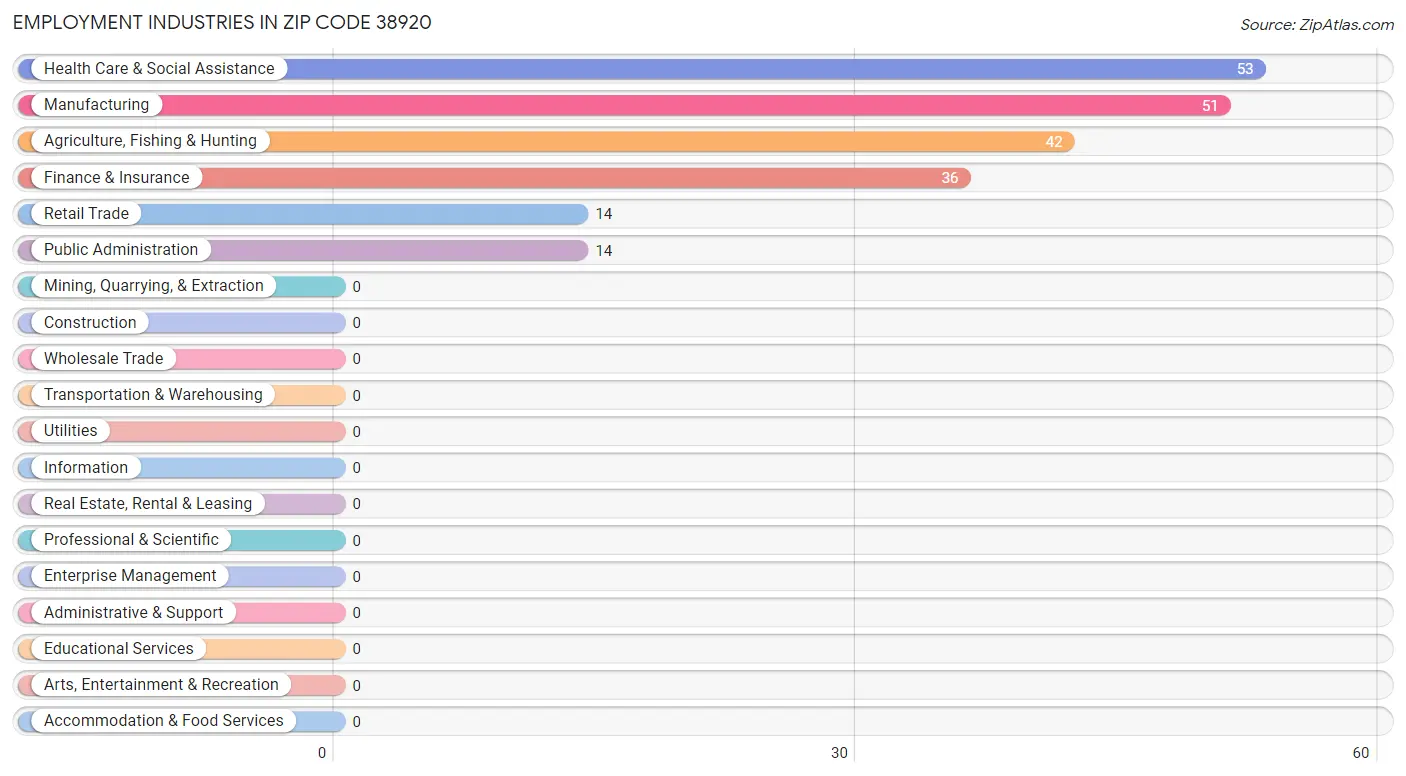
Task: Select the Public Administration label
Action: [x=121, y=250]
